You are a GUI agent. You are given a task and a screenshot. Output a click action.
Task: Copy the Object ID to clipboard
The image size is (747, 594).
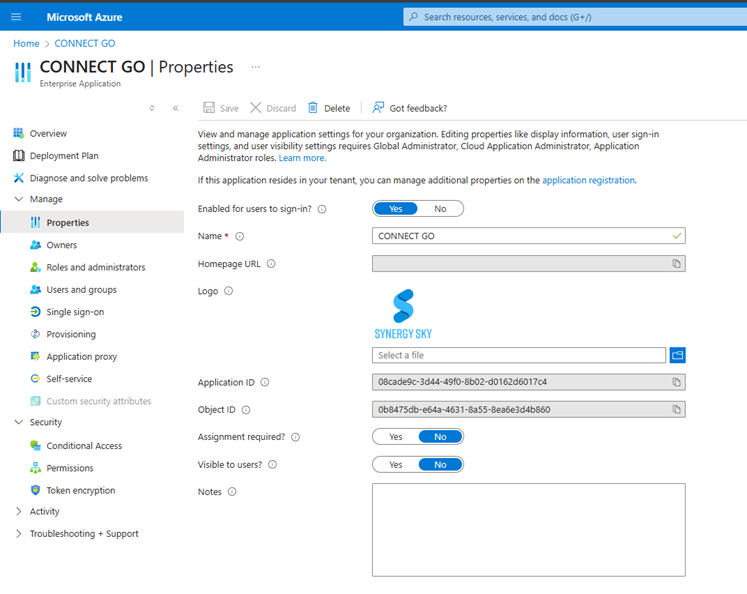676,410
